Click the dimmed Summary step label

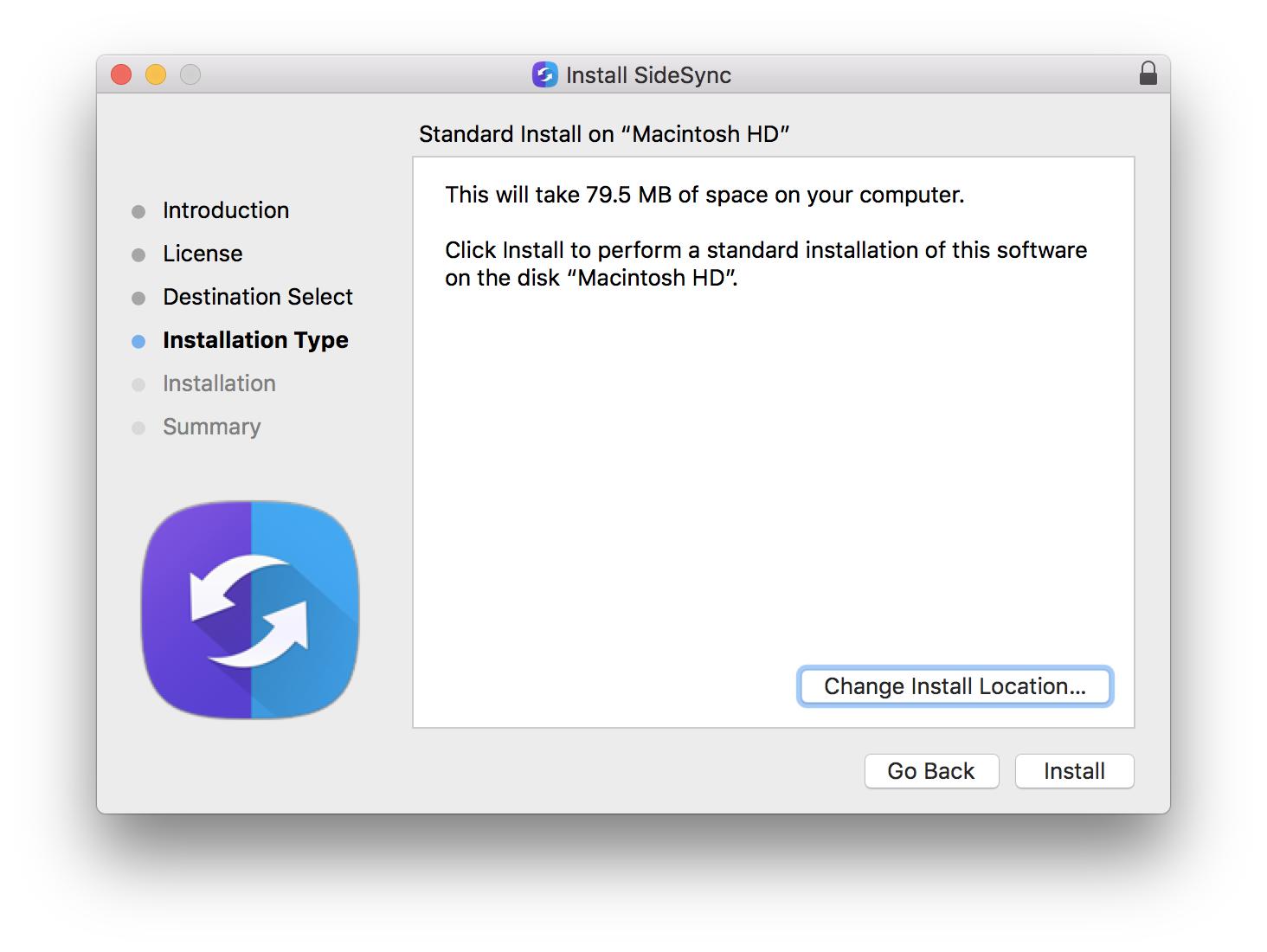point(211,427)
